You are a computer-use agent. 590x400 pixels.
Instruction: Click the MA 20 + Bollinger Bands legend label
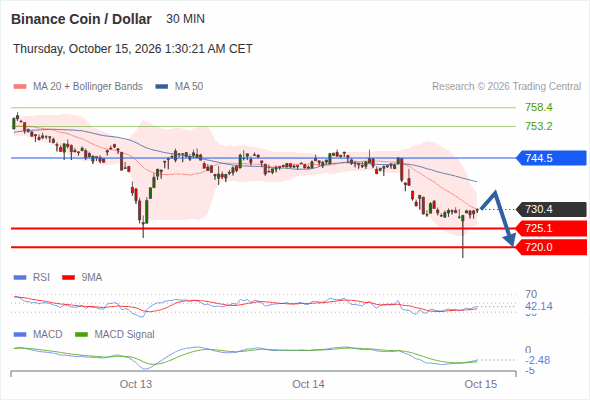click(88, 87)
